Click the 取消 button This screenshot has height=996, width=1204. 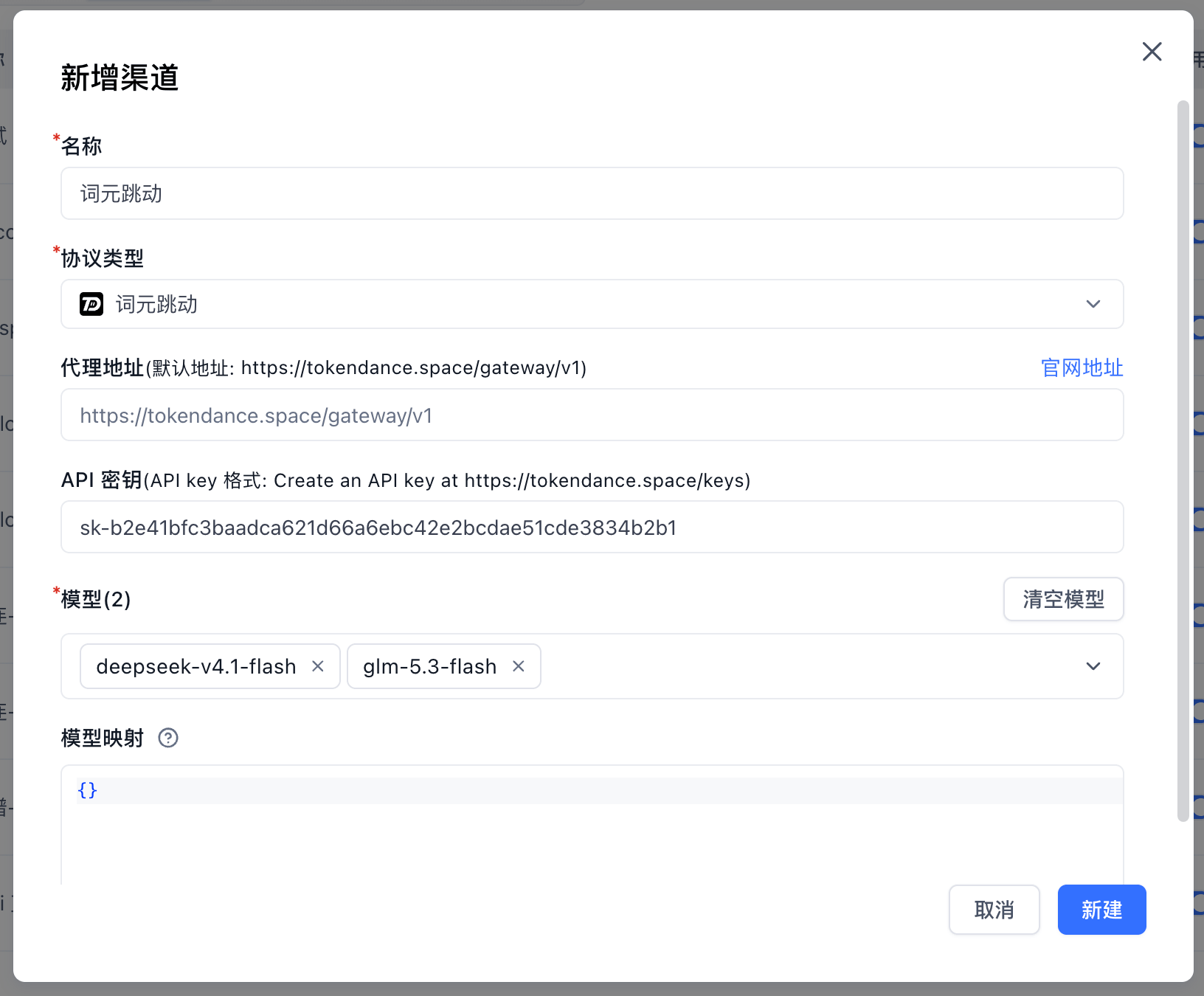994,910
